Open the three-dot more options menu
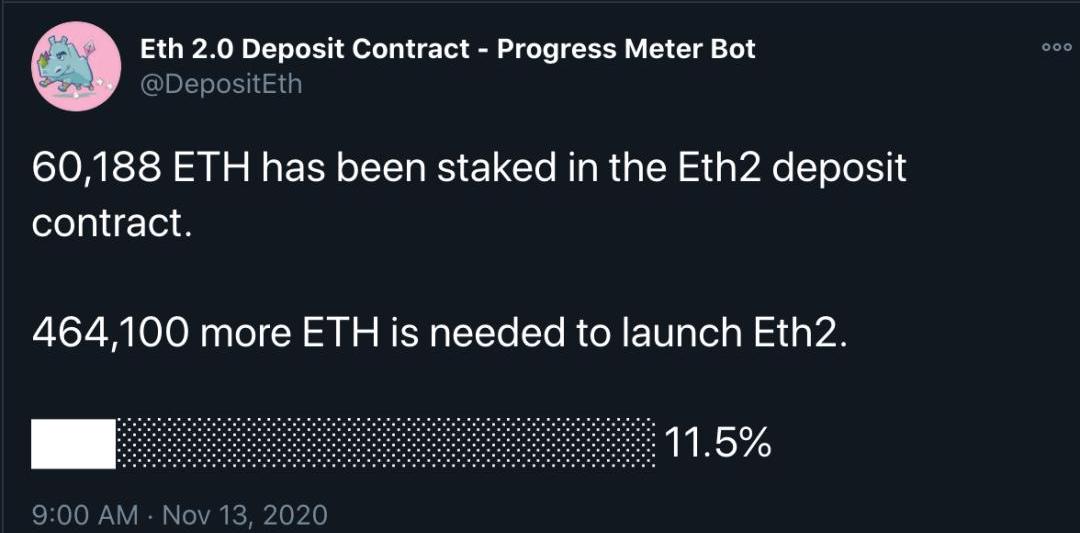Screen dimensions: 1080x533 click(1056, 46)
